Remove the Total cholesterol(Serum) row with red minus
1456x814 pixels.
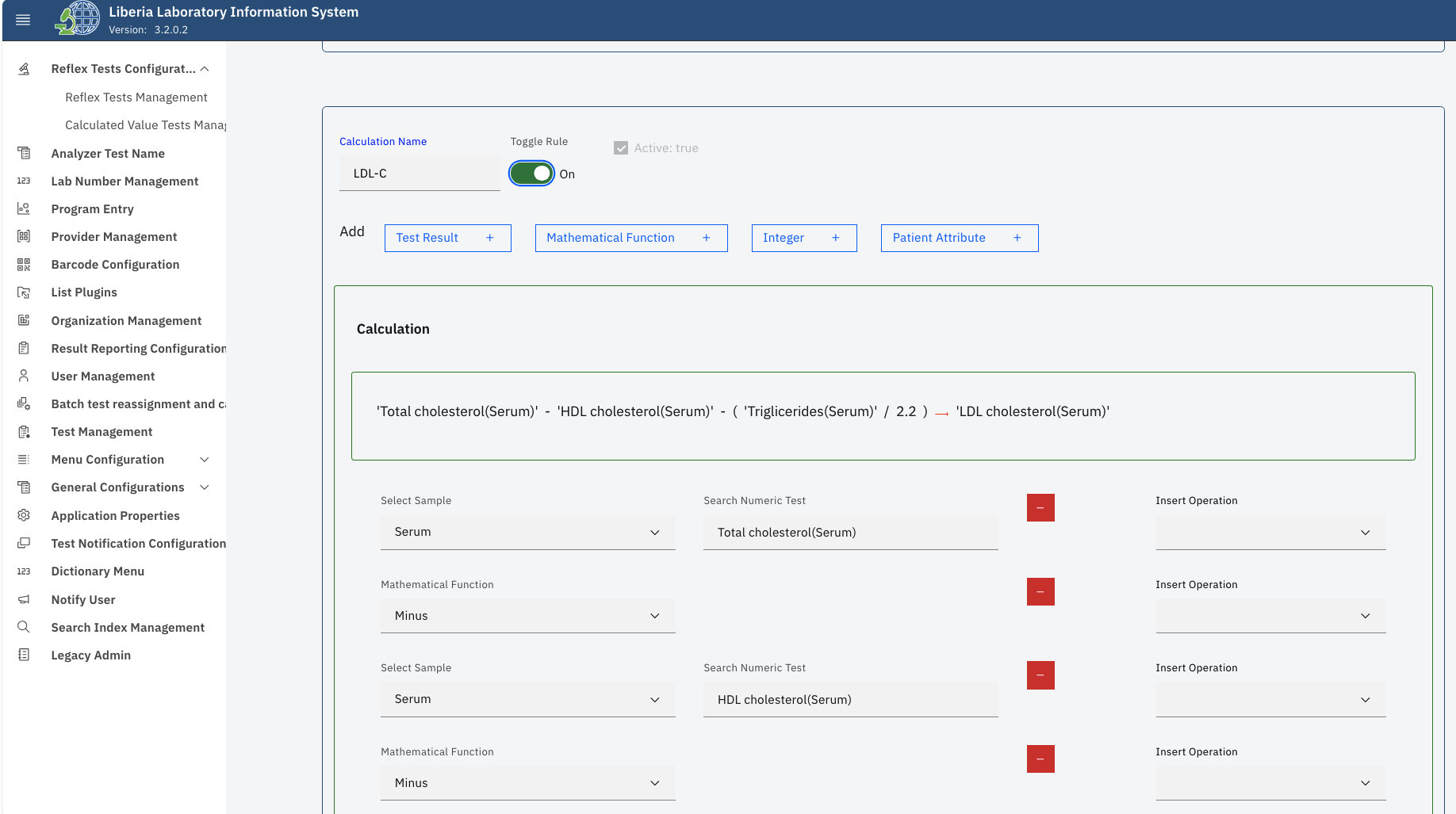coord(1040,507)
